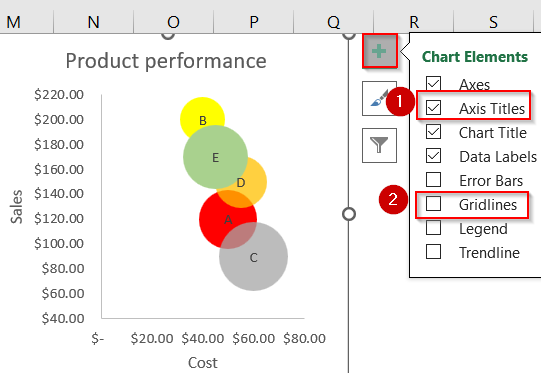Enable the Gridlines checkbox

[433, 204]
